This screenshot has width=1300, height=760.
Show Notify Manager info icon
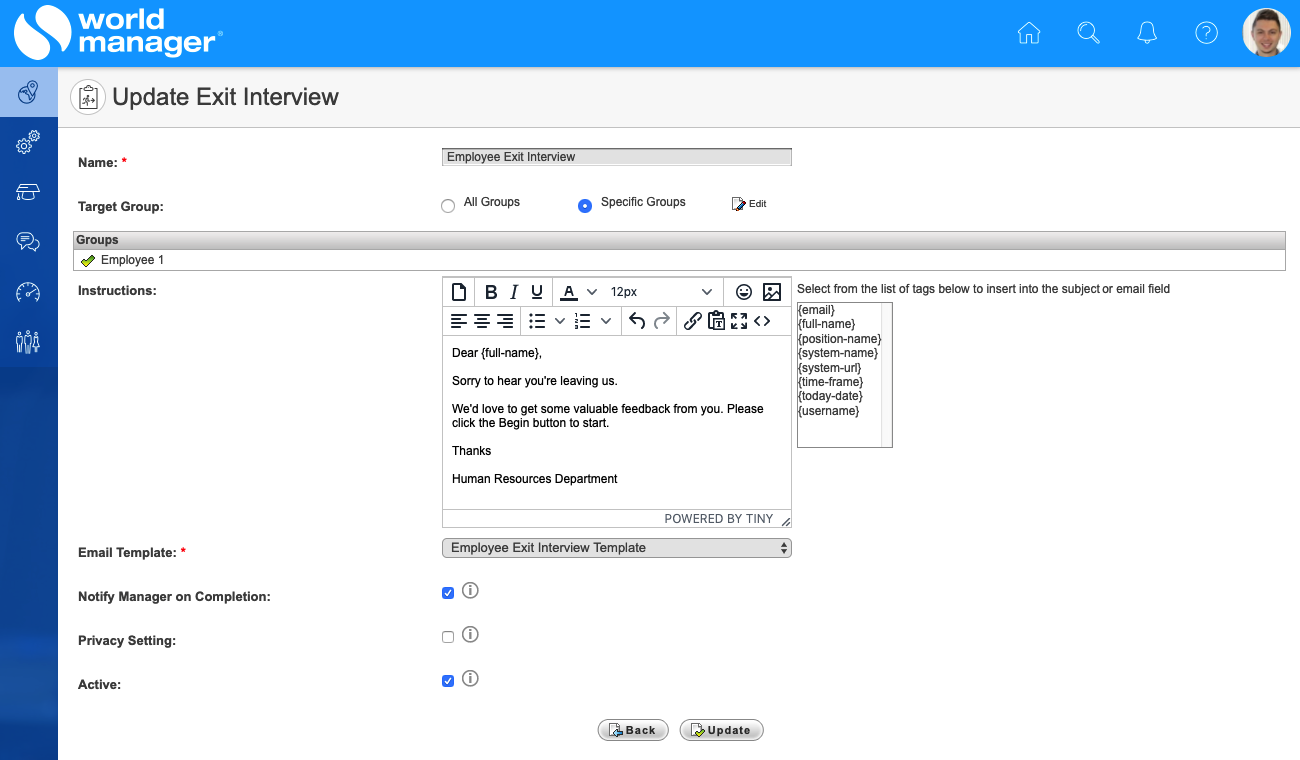(470, 590)
